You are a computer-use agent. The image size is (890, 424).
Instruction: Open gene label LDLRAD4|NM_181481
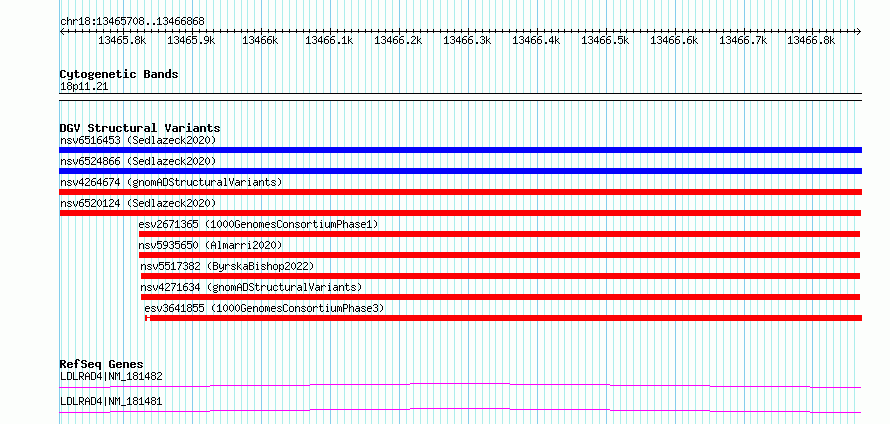point(111,401)
